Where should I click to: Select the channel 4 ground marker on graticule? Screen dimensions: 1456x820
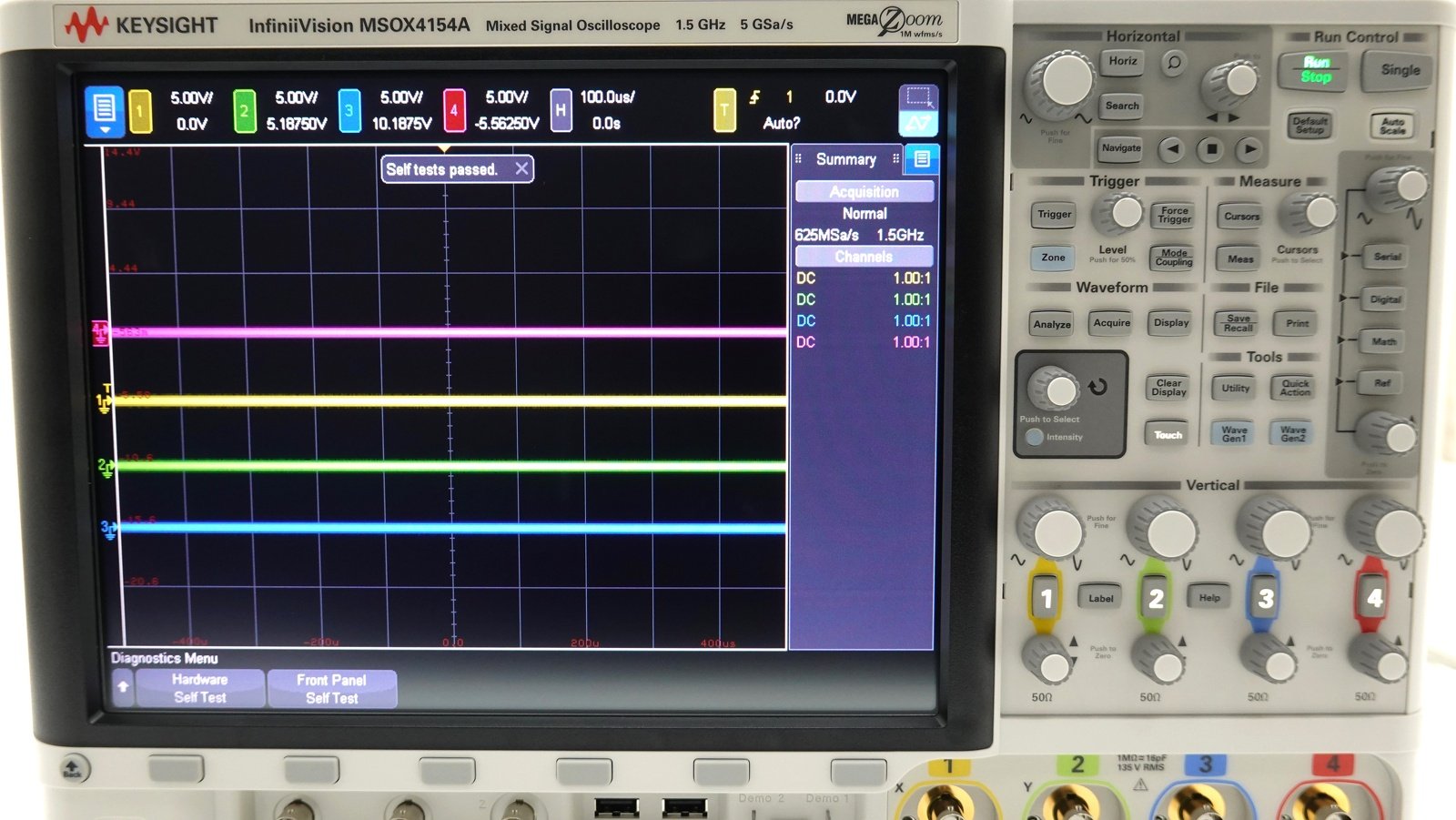100,332
